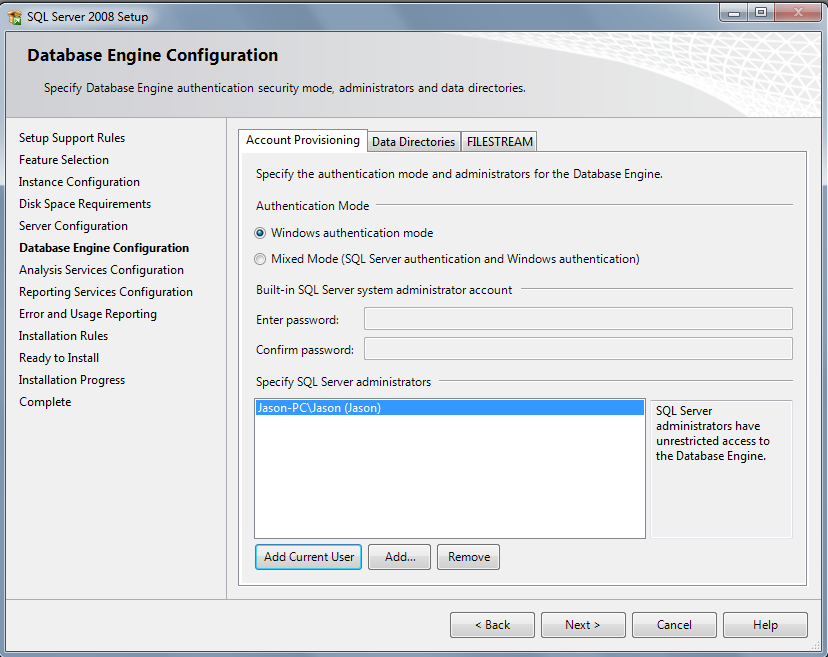Proceed with the Next > button
Screen dimensions: 828x657
click(583, 625)
